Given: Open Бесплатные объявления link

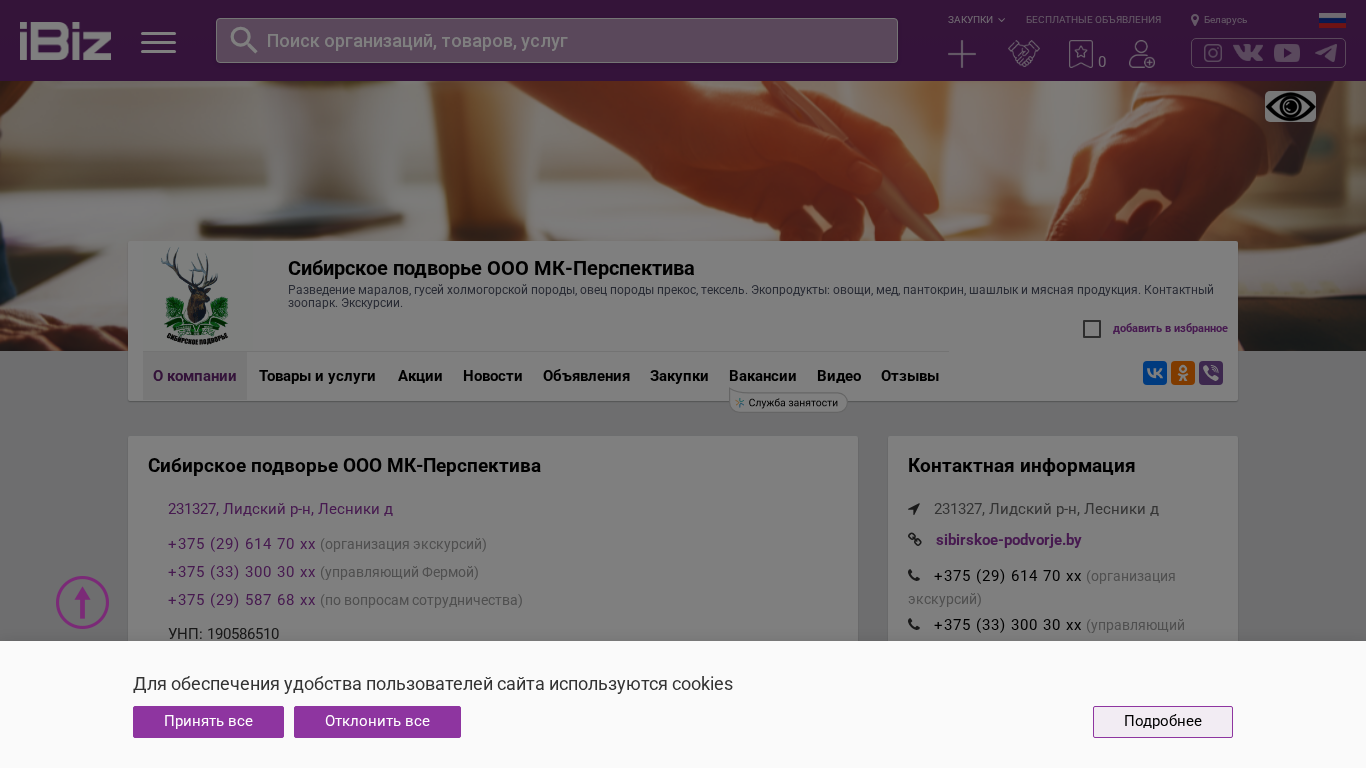Looking at the screenshot, I should 1093,20.
